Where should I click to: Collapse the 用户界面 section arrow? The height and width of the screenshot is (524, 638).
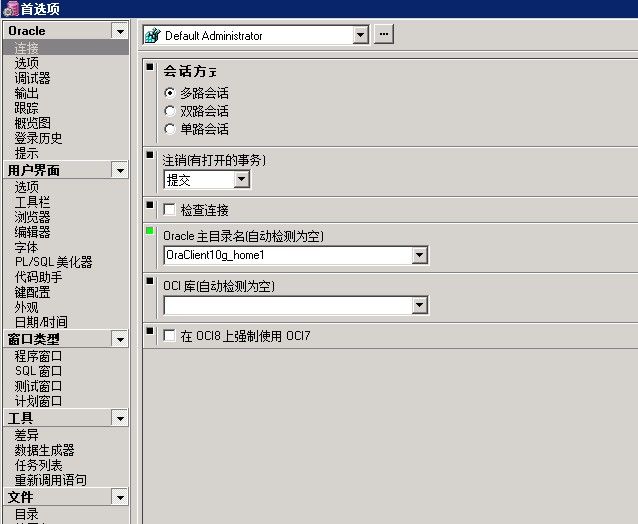click(120, 170)
